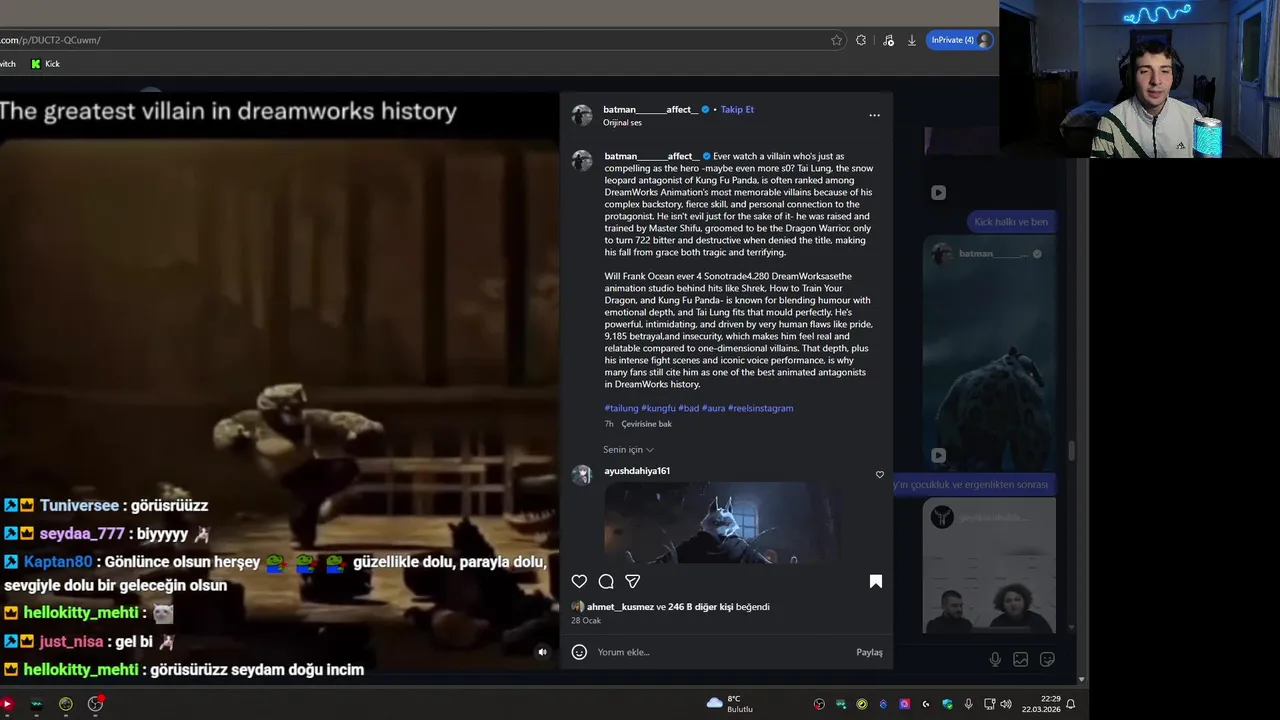
Task: Open the taskbar volume speaker icon
Action: click(x=1006, y=704)
